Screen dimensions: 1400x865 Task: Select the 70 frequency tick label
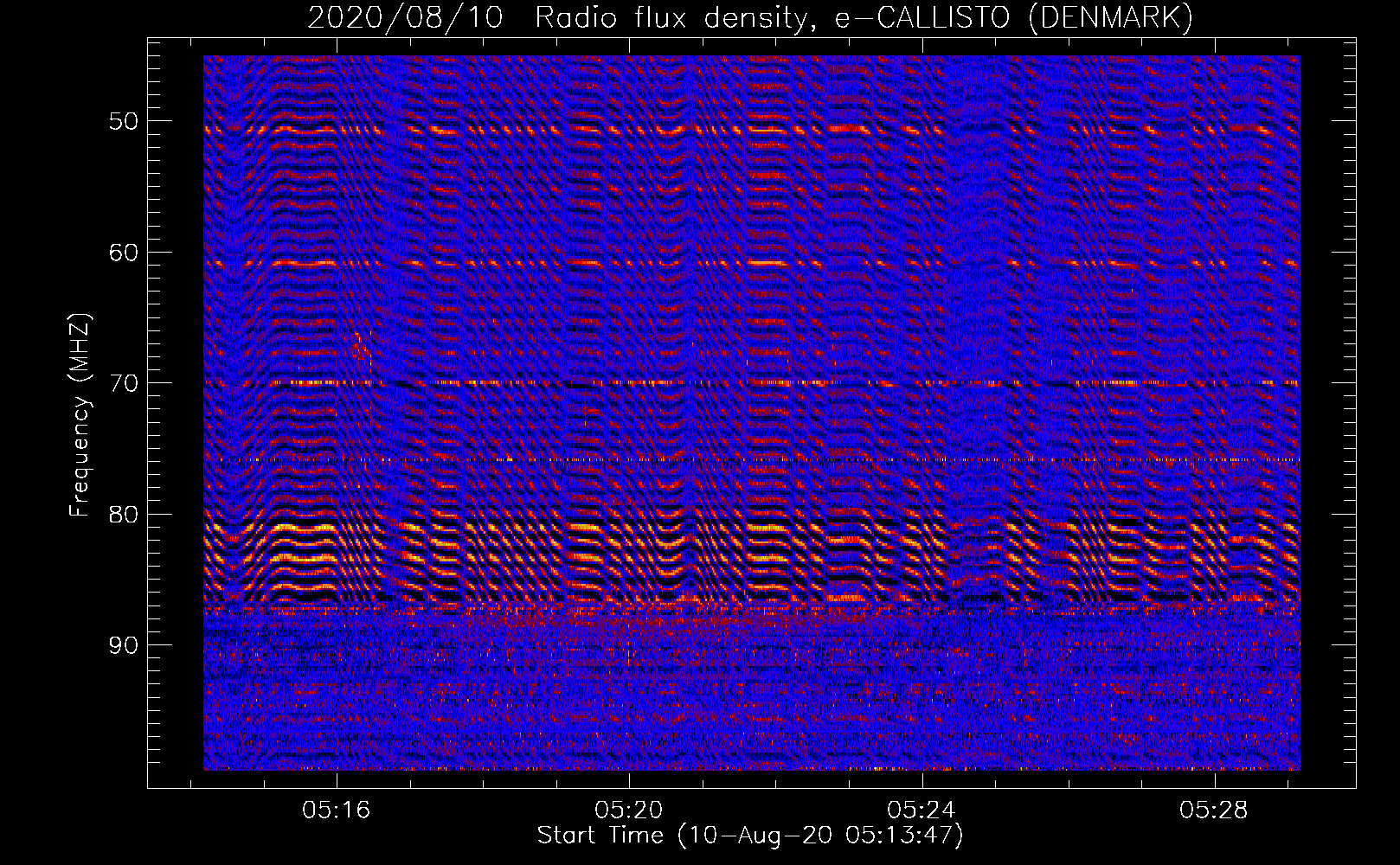pyautogui.click(x=124, y=383)
